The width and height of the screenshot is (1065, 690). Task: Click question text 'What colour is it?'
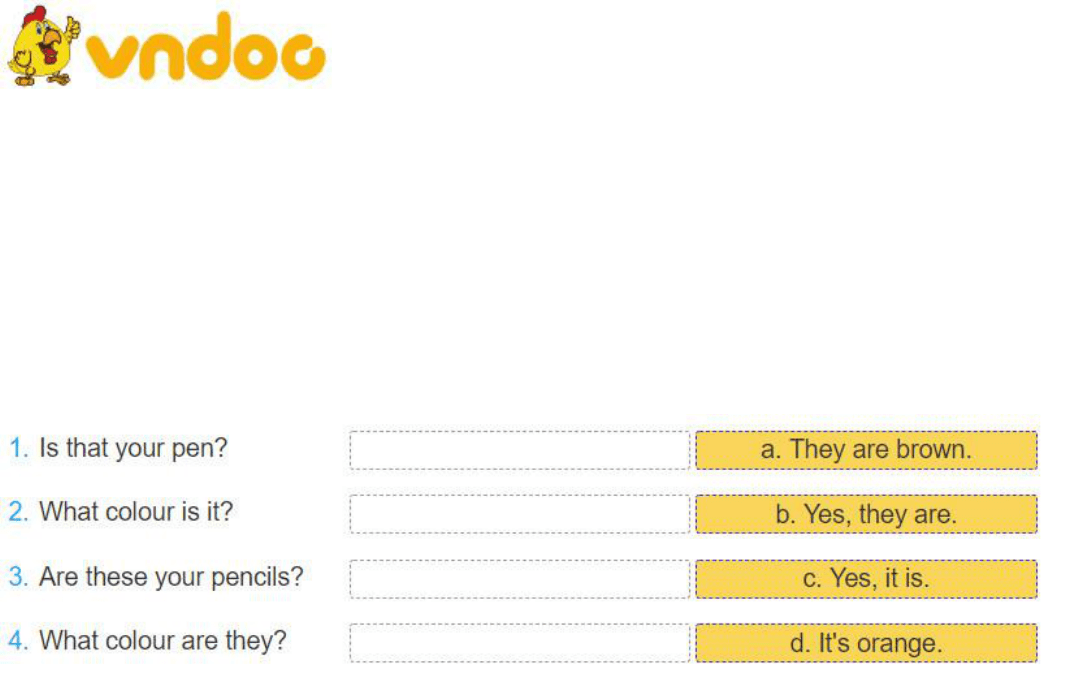tap(136, 511)
